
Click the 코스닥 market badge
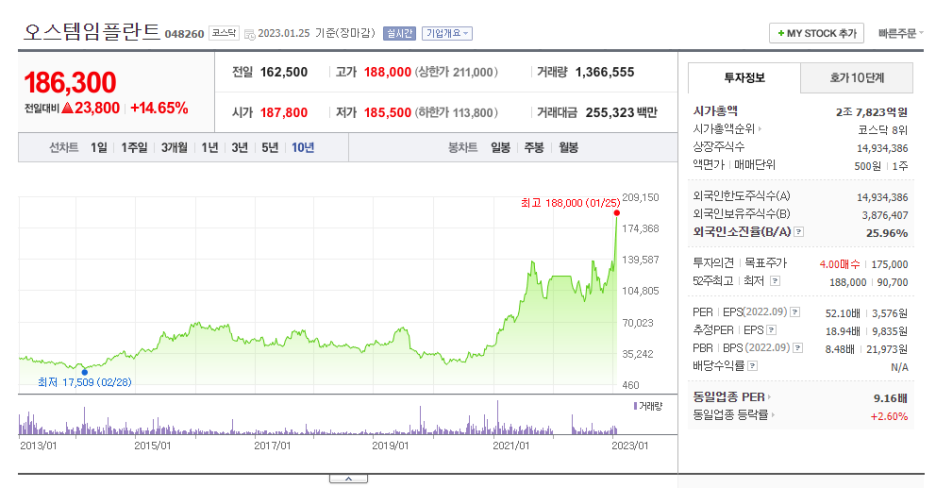tap(224, 33)
